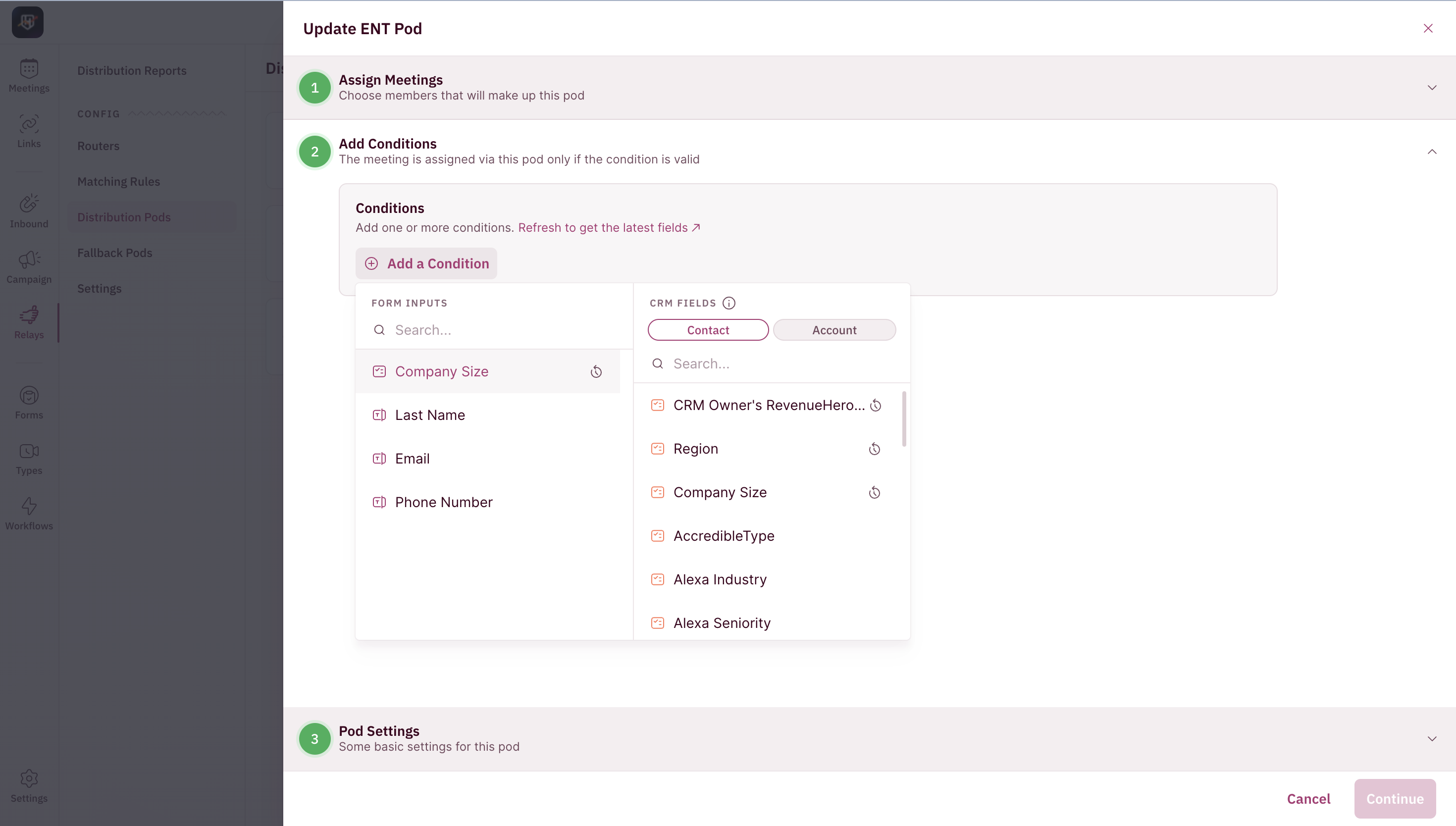Image resolution: width=1456 pixels, height=826 pixels.
Task: Click the Email field type icon
Action: click(x=379, y=459)
